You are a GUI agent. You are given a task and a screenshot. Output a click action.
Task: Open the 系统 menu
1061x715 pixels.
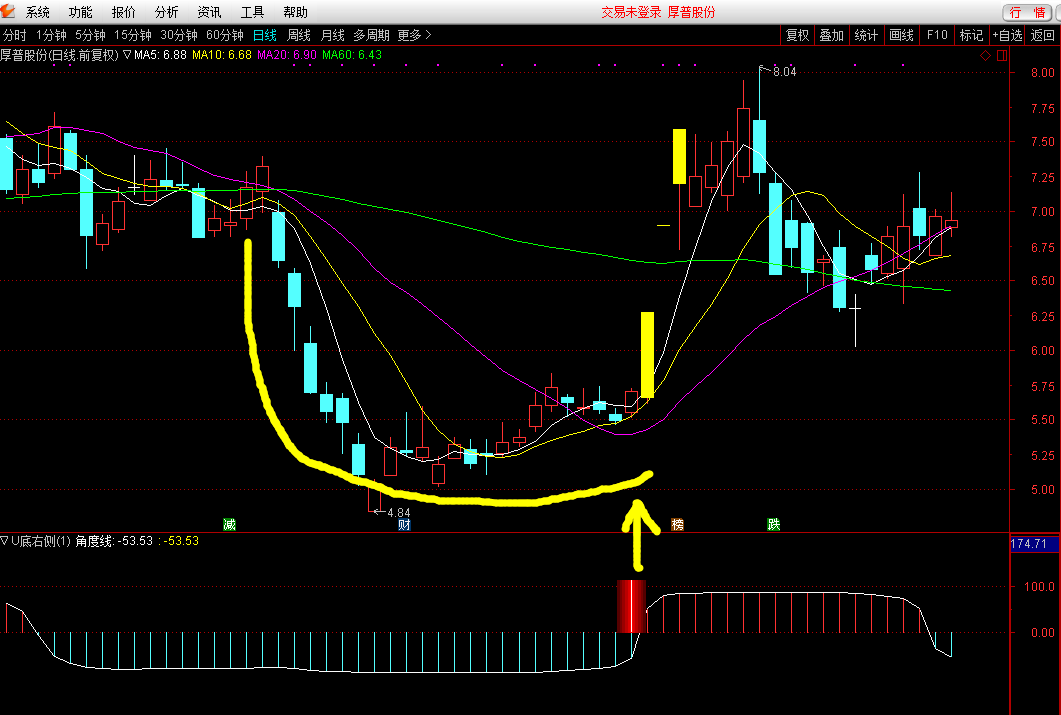38,12
